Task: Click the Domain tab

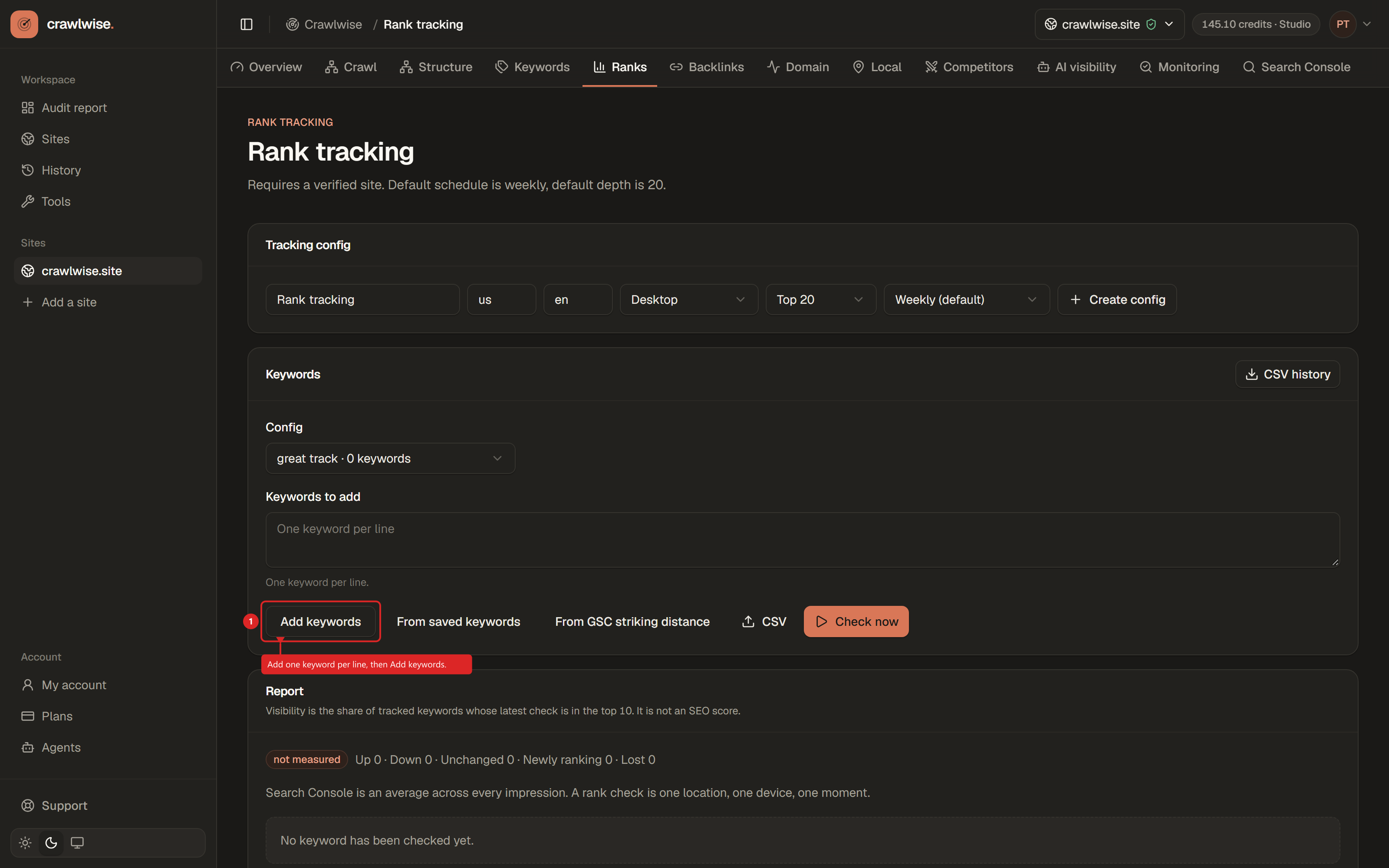Action: tap(798, 67)
